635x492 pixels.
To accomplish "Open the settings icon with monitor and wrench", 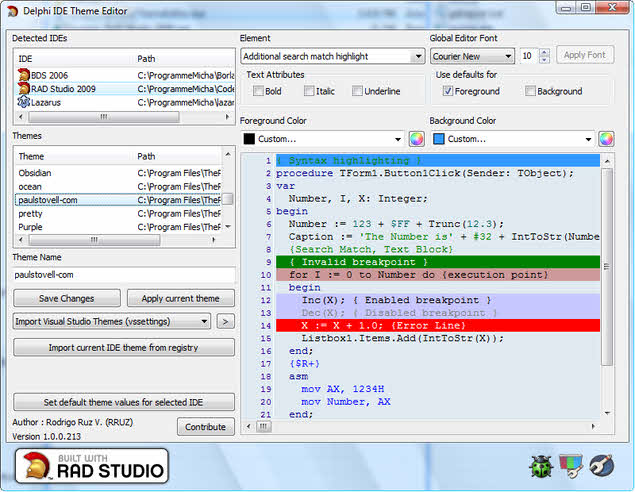I will coord(571,466).
